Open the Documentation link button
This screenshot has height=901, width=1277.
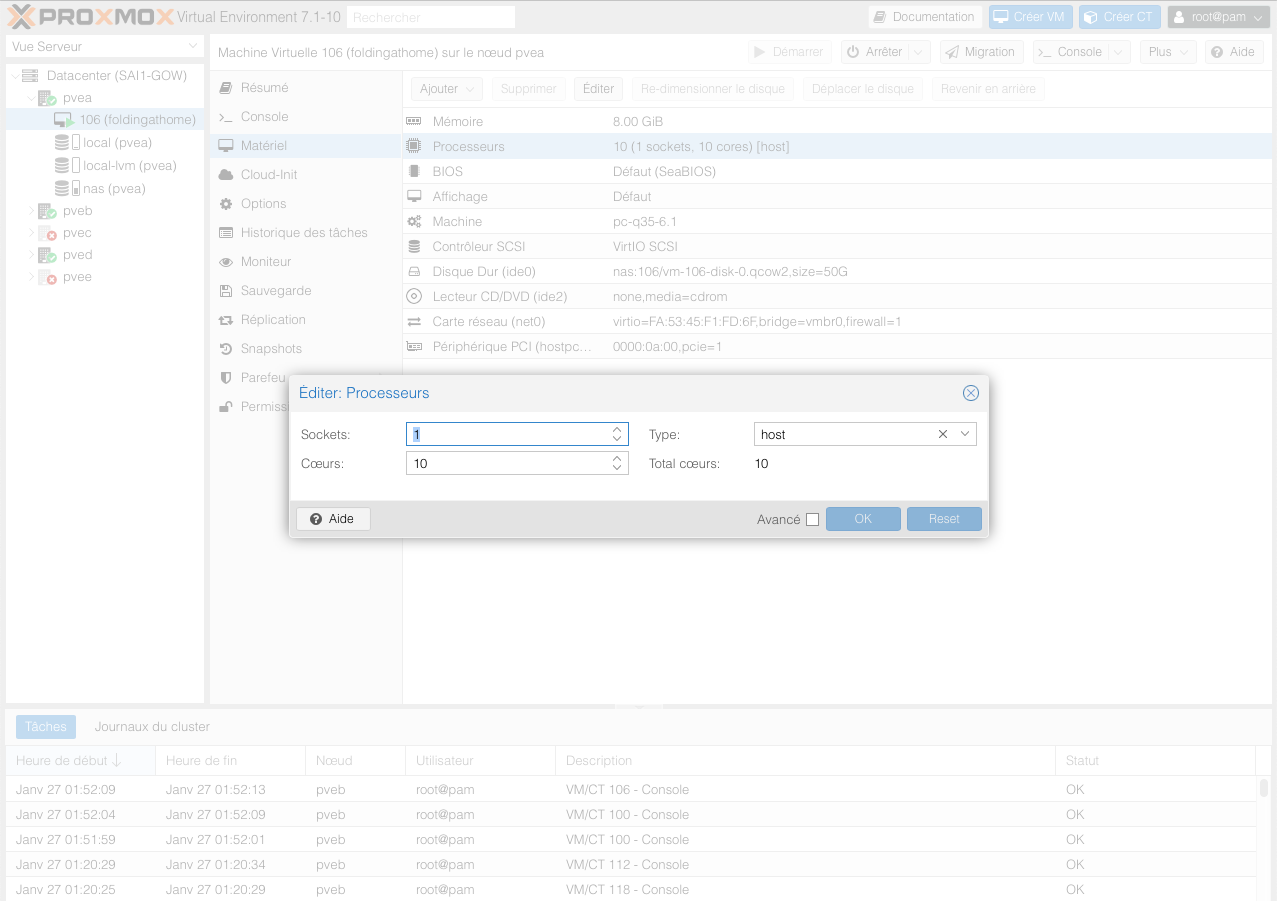point(923,17)
